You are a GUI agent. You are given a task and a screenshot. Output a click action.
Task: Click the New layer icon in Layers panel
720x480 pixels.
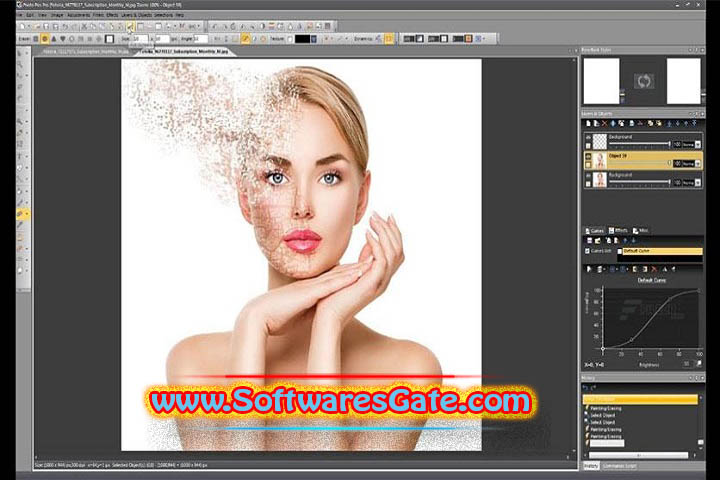588,123
